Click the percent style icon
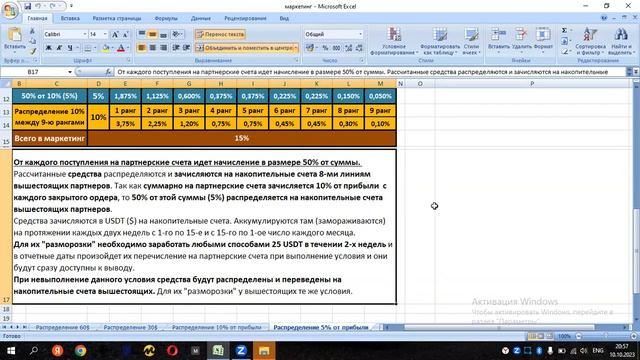The width and height of the screenshot is (640, 360). [x=325, y=48]
